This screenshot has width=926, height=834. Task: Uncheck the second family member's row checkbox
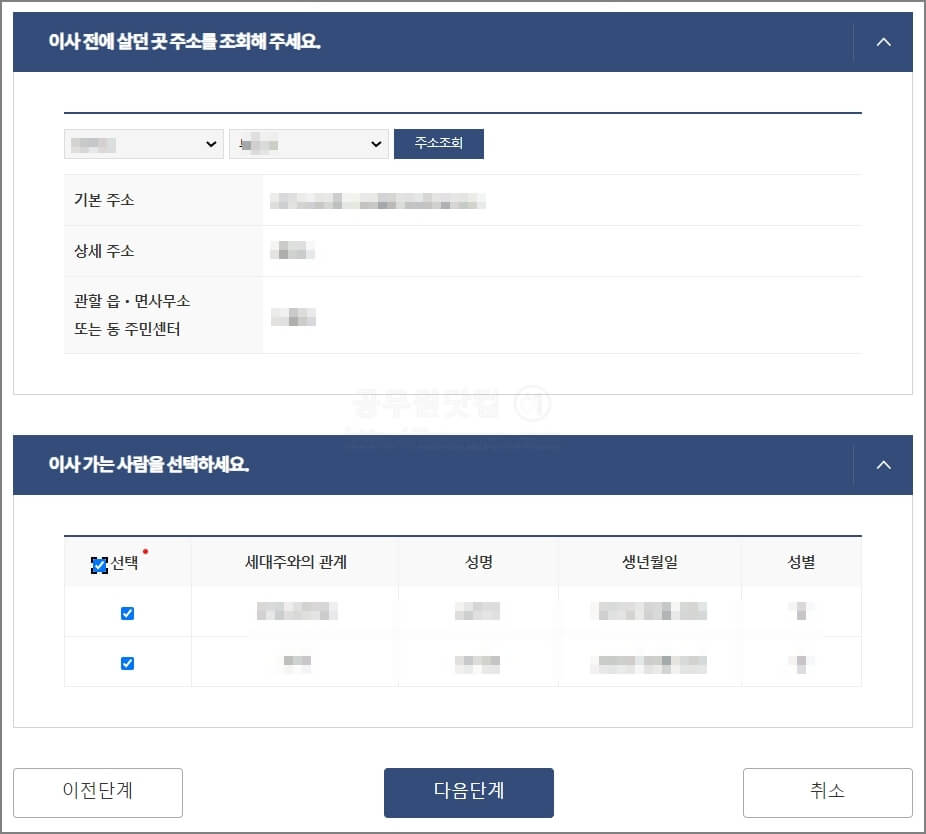[x=127, y=661]
